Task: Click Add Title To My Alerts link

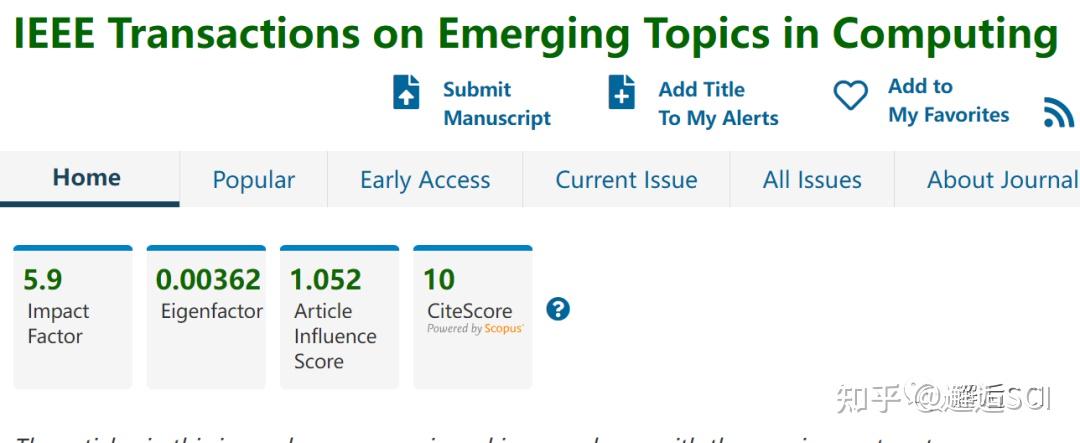Action: click(718, 104)
